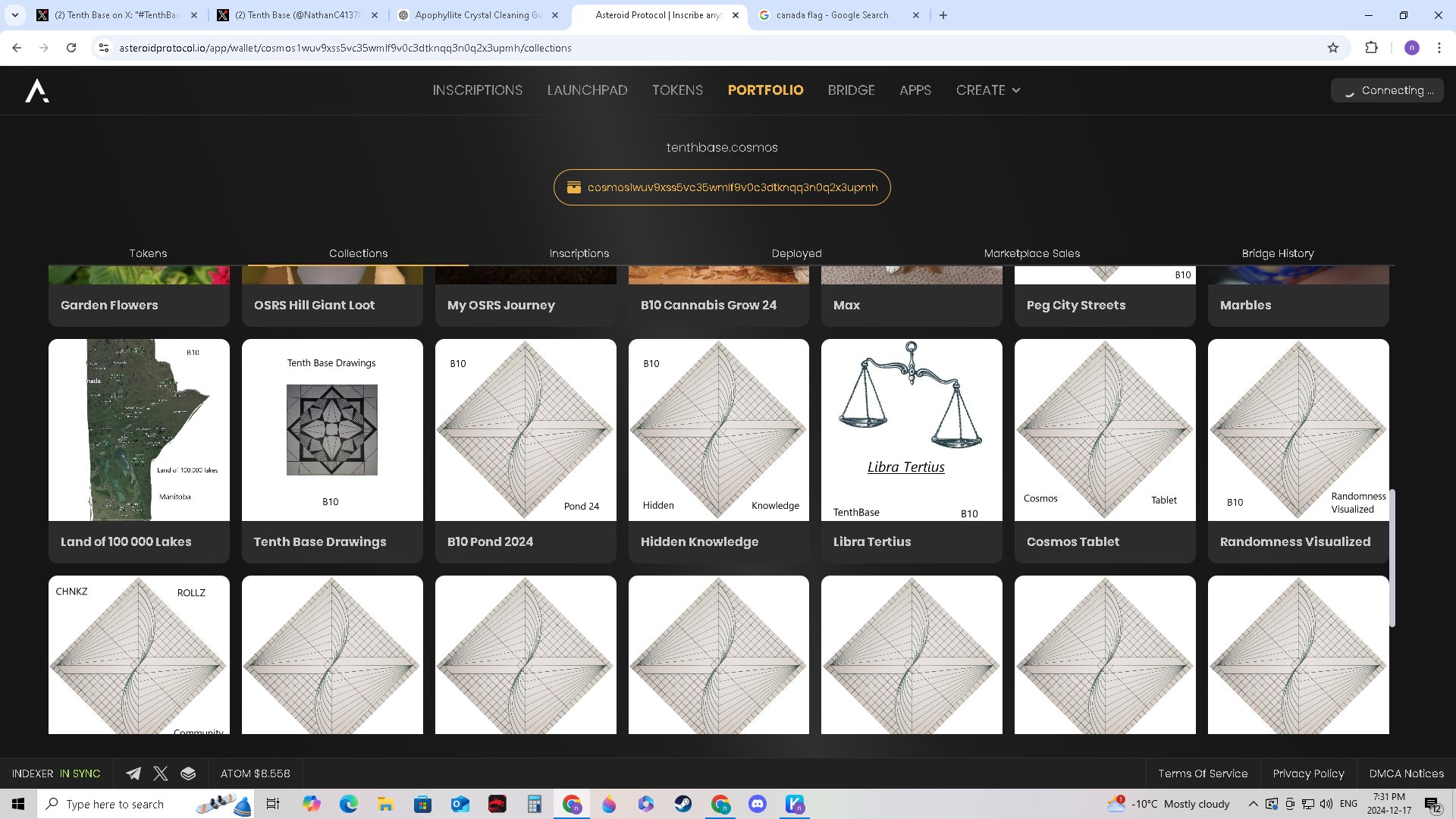The height and width of the screenshot is (819, 1456).
Task: Switch to the Inscriptions portfolio tab
Action: (x=579, y=253)
